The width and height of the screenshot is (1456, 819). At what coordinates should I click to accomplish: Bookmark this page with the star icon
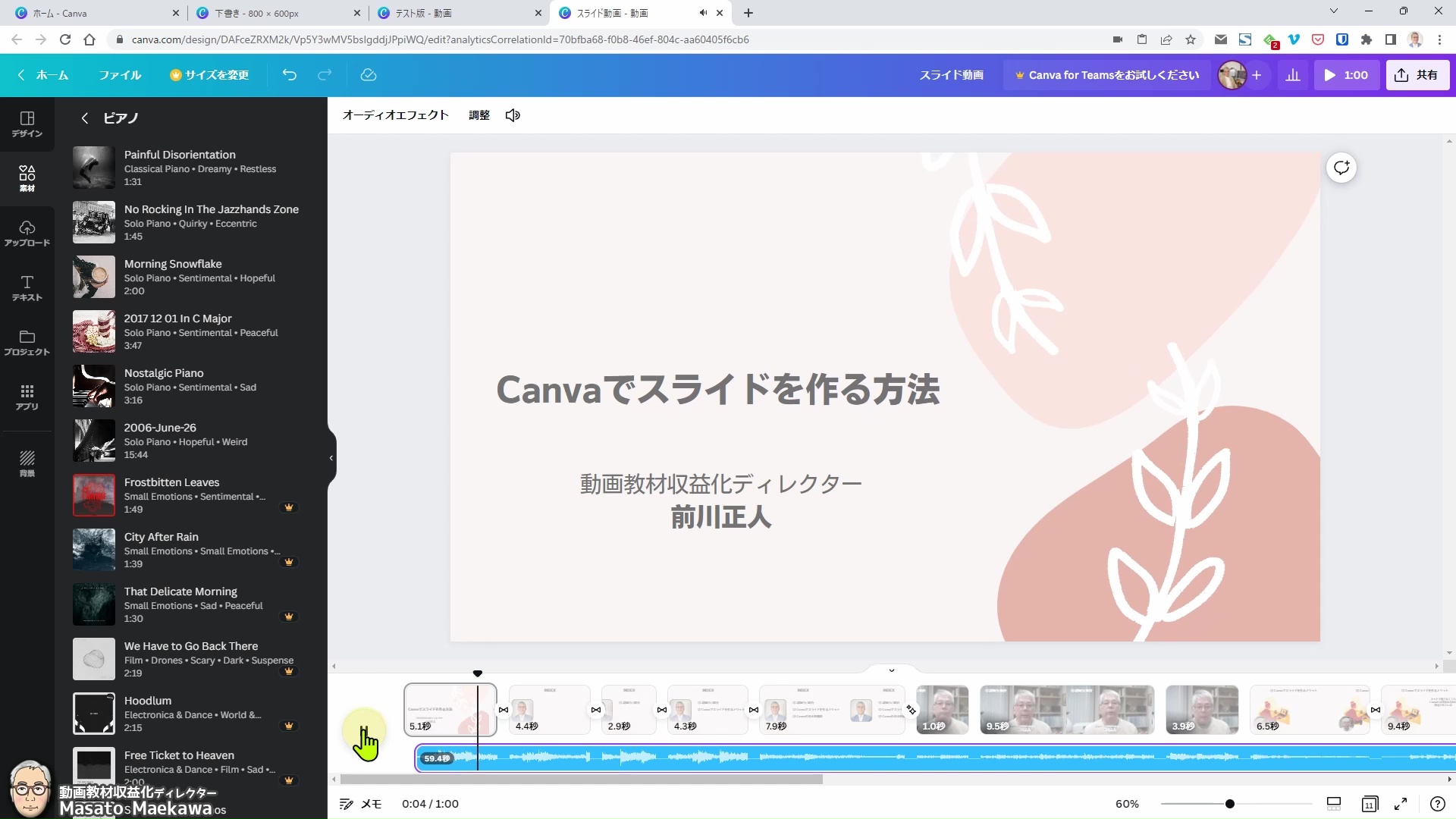pos(1191,39)
